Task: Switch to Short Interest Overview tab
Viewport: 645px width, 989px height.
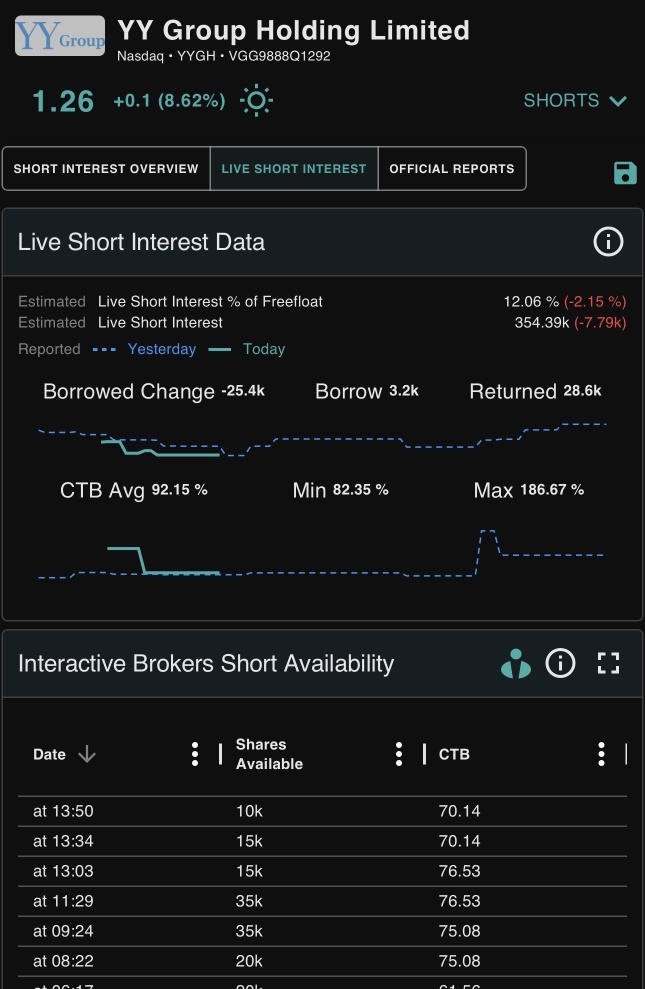Action: pos(106,168)
